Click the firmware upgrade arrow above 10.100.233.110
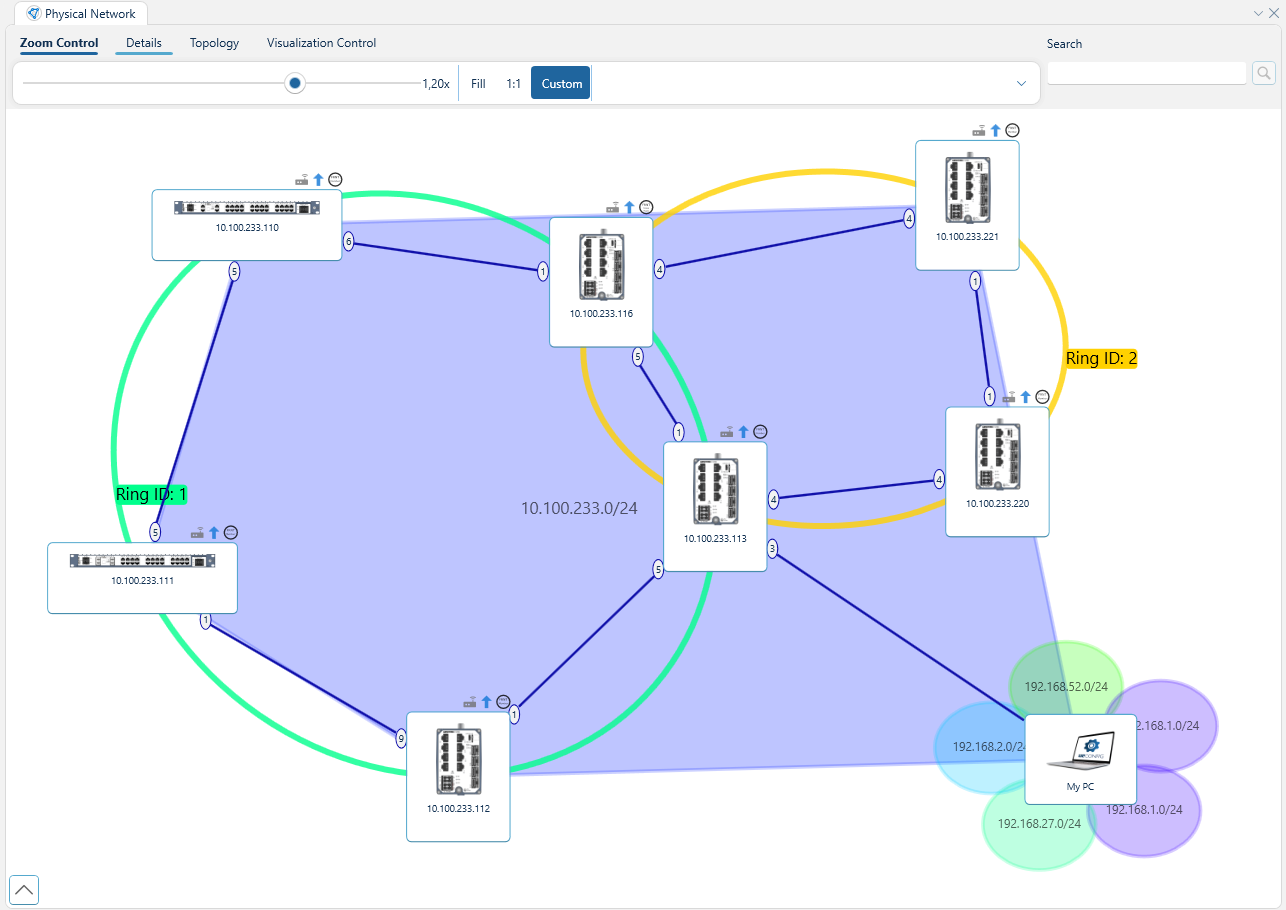This screenshot has height=910, width=1286. tap(317, 179)
